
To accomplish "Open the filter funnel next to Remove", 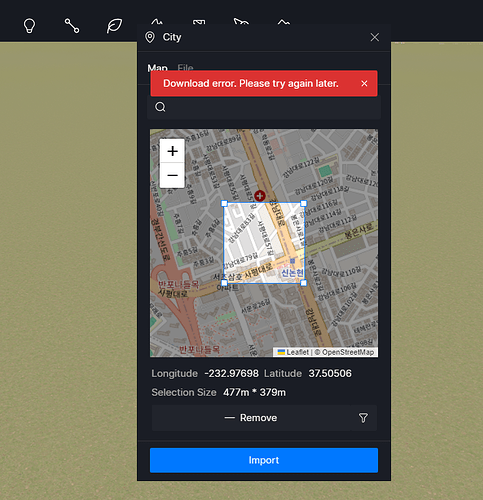I will tap(364, 418).
